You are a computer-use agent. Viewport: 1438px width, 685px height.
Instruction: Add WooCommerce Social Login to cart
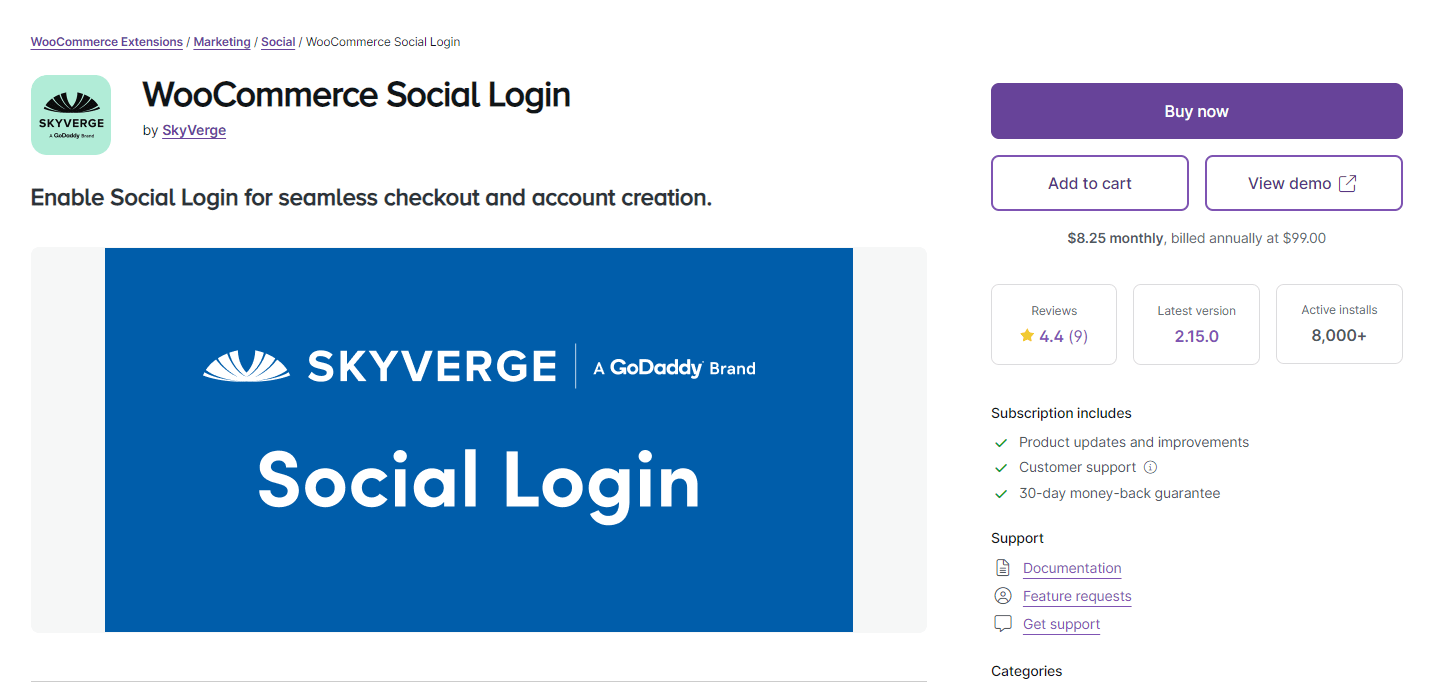(x=1089, y=183)
